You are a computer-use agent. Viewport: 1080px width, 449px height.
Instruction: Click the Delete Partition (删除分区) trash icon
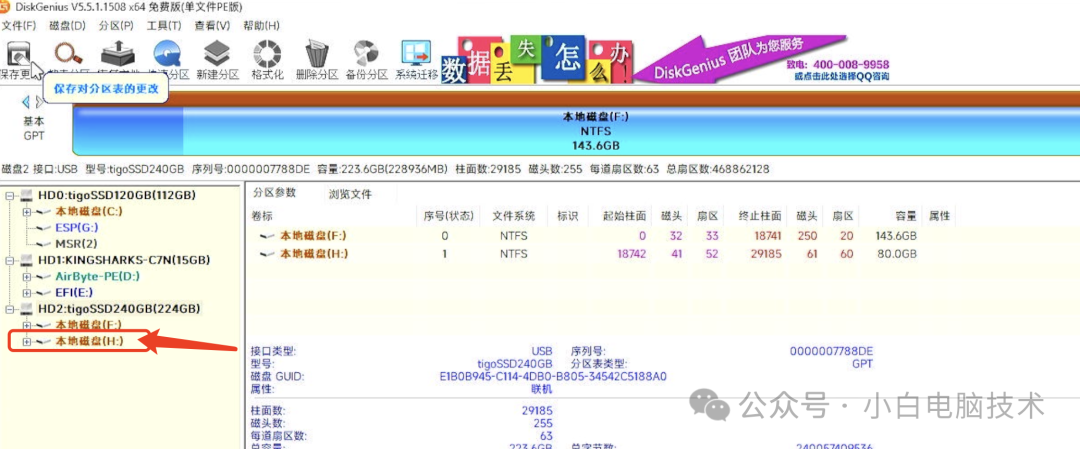(316, 54)
